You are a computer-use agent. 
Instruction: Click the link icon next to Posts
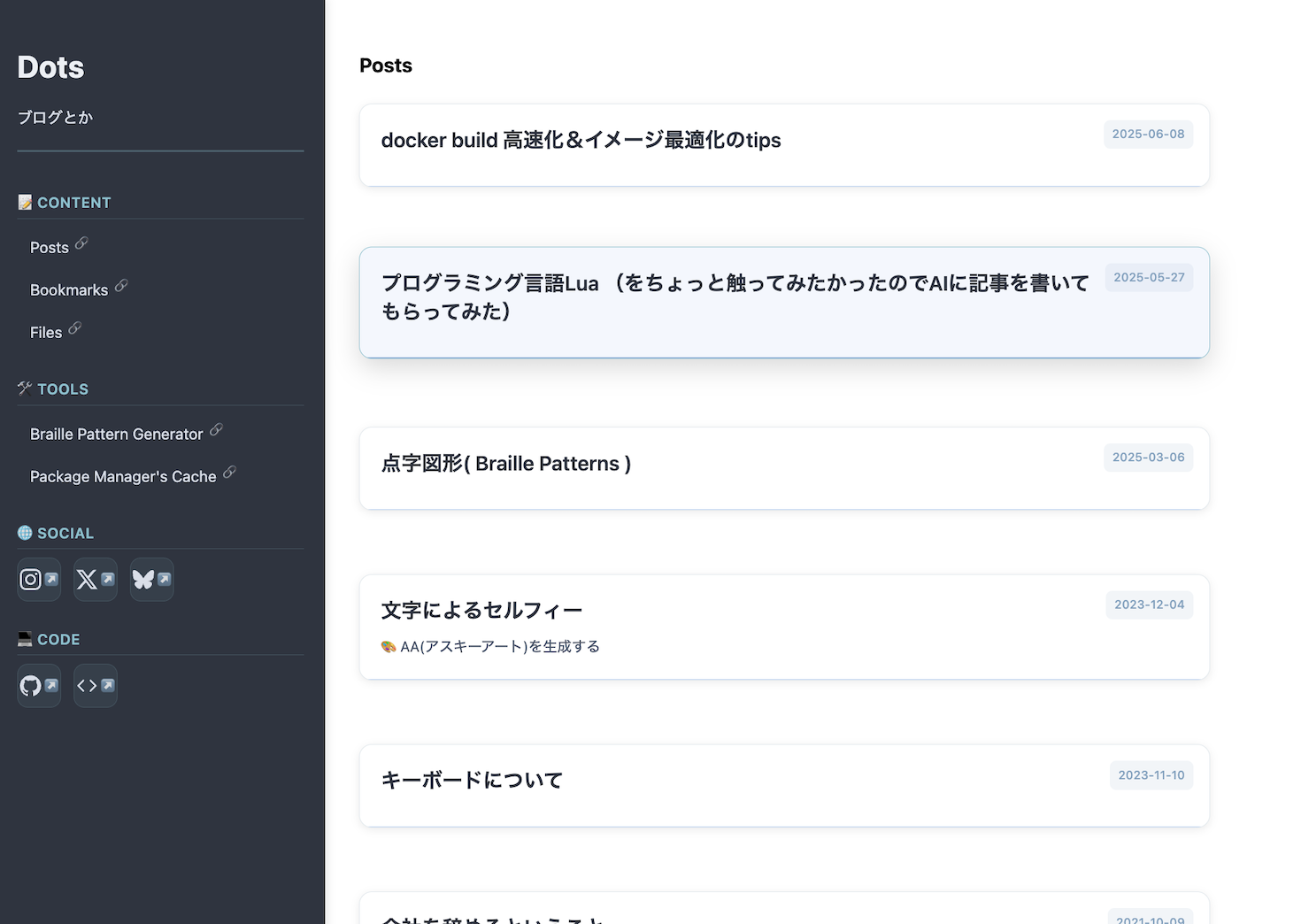click(x=81, y=243)
